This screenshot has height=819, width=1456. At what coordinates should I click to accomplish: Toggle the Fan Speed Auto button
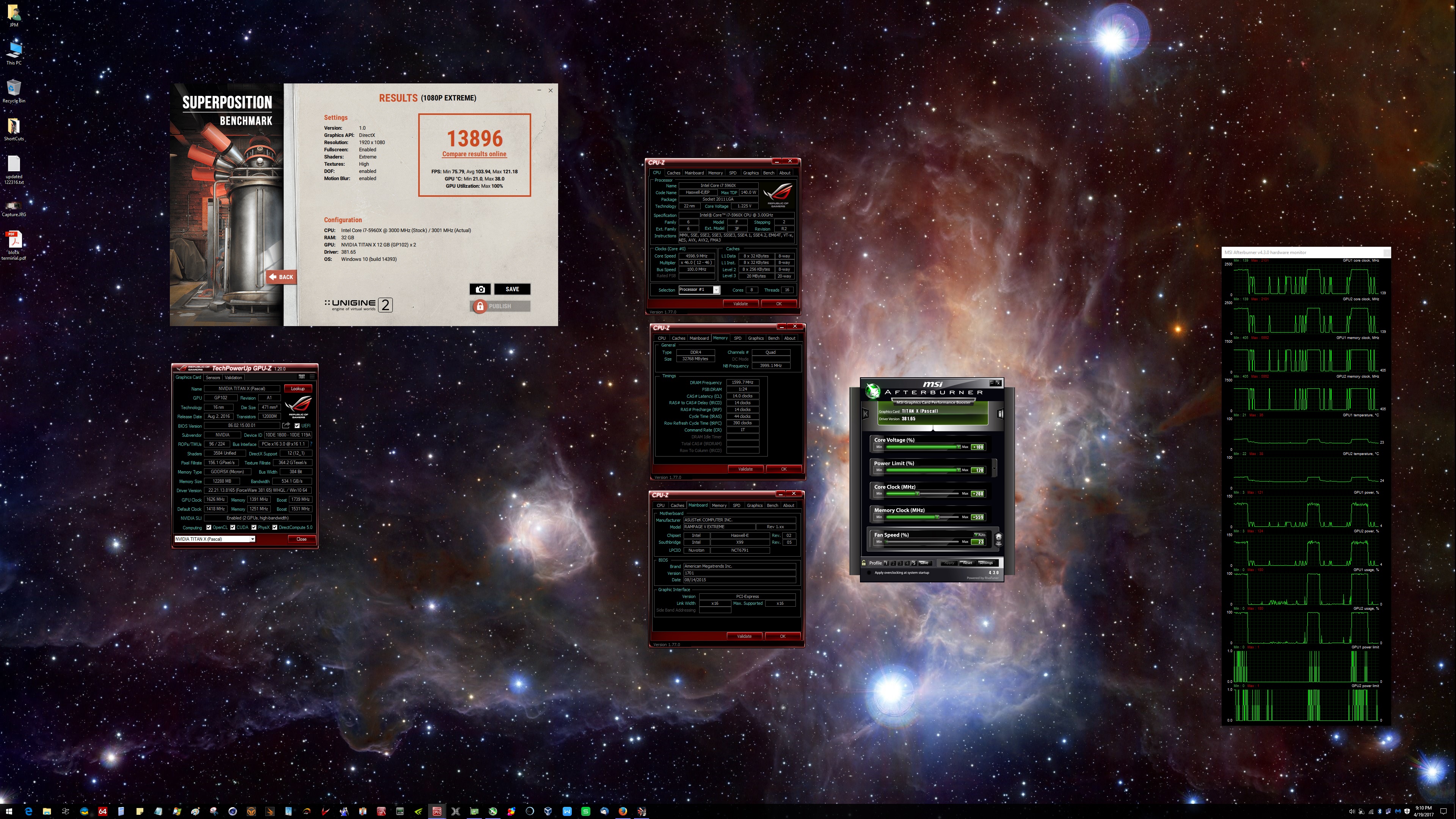tap(980, 535)
